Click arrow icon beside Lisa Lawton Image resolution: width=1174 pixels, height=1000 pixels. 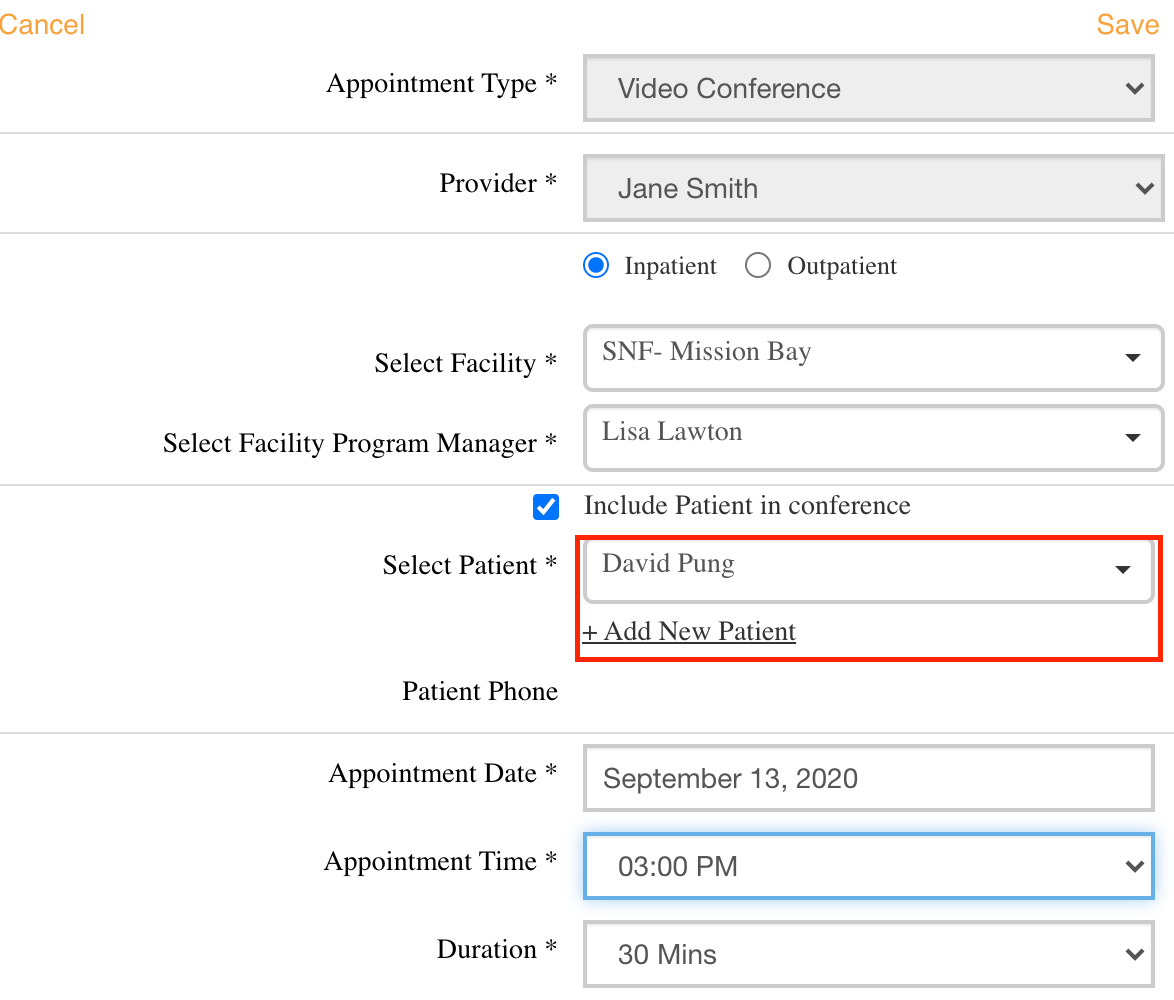click(x=1133, y=437)
